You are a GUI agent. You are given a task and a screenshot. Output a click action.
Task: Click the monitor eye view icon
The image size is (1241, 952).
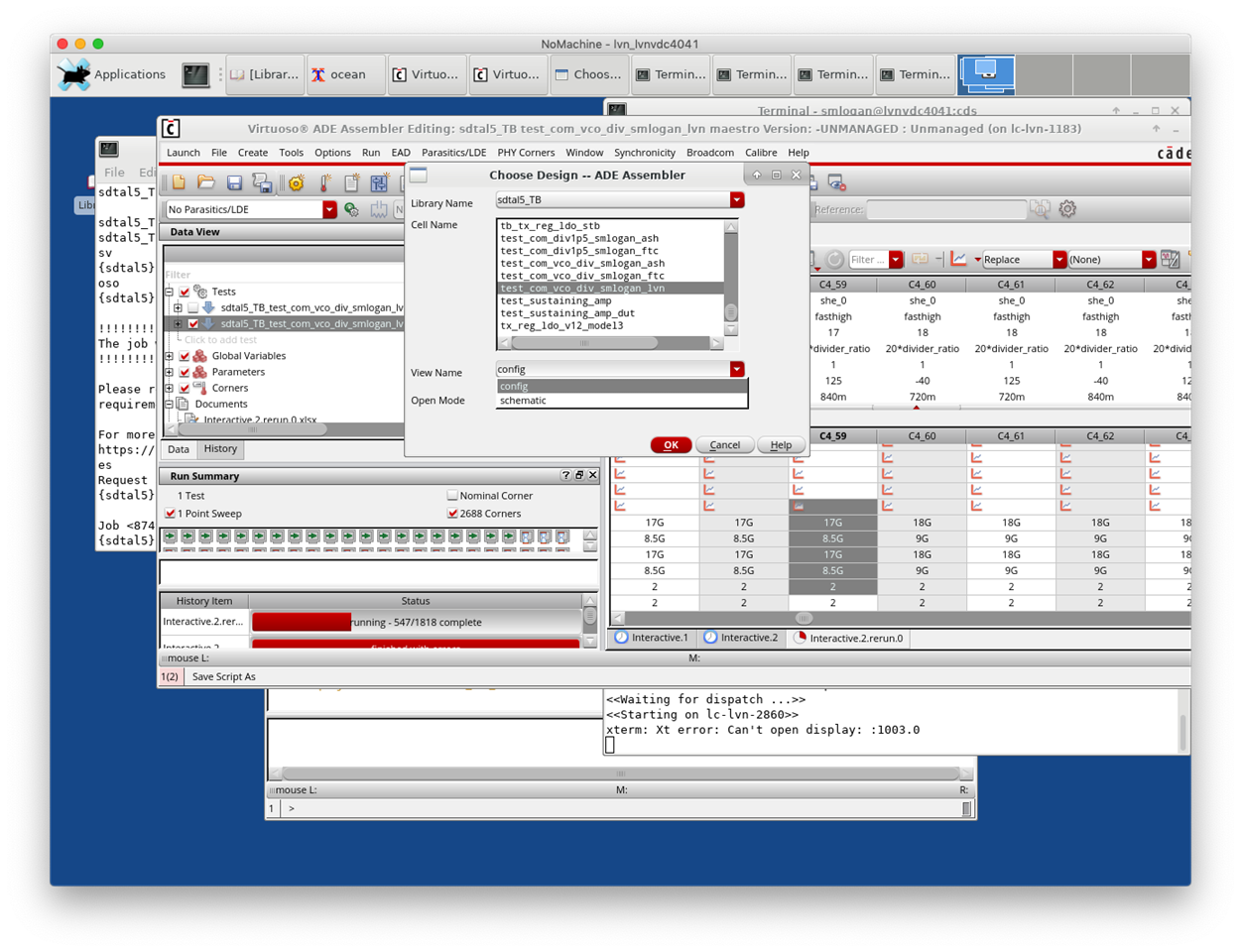[x=836, y=183]
